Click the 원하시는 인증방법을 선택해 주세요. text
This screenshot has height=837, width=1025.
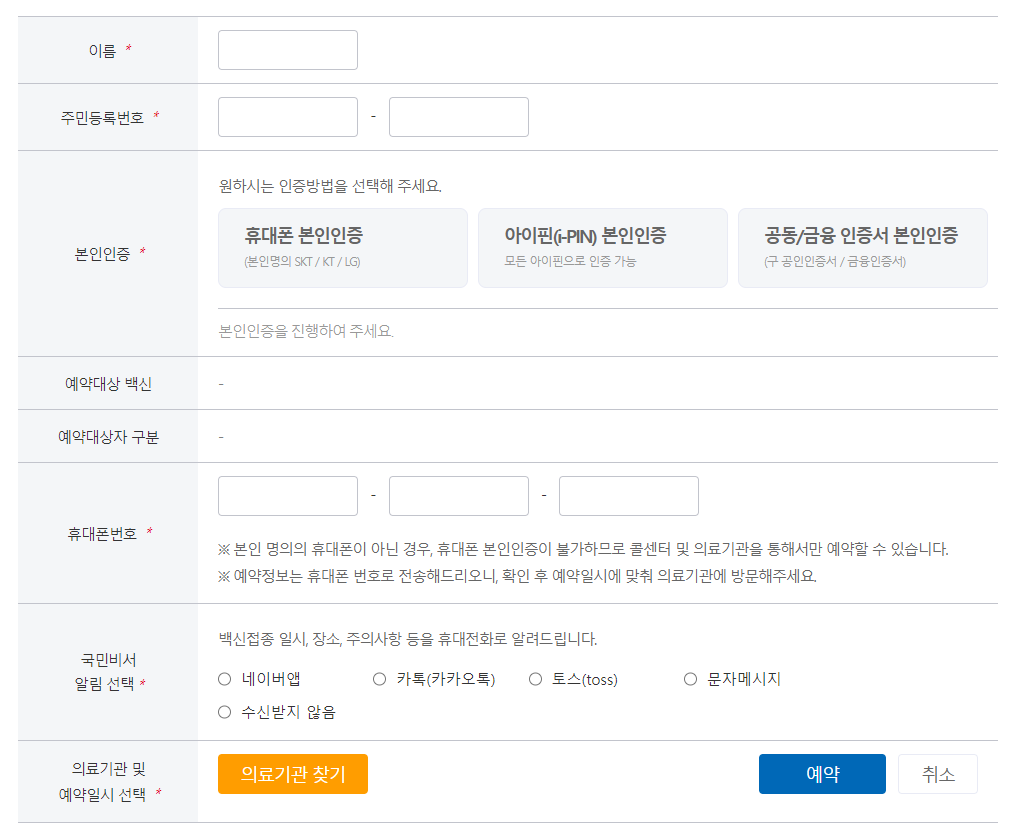point(330,186)
